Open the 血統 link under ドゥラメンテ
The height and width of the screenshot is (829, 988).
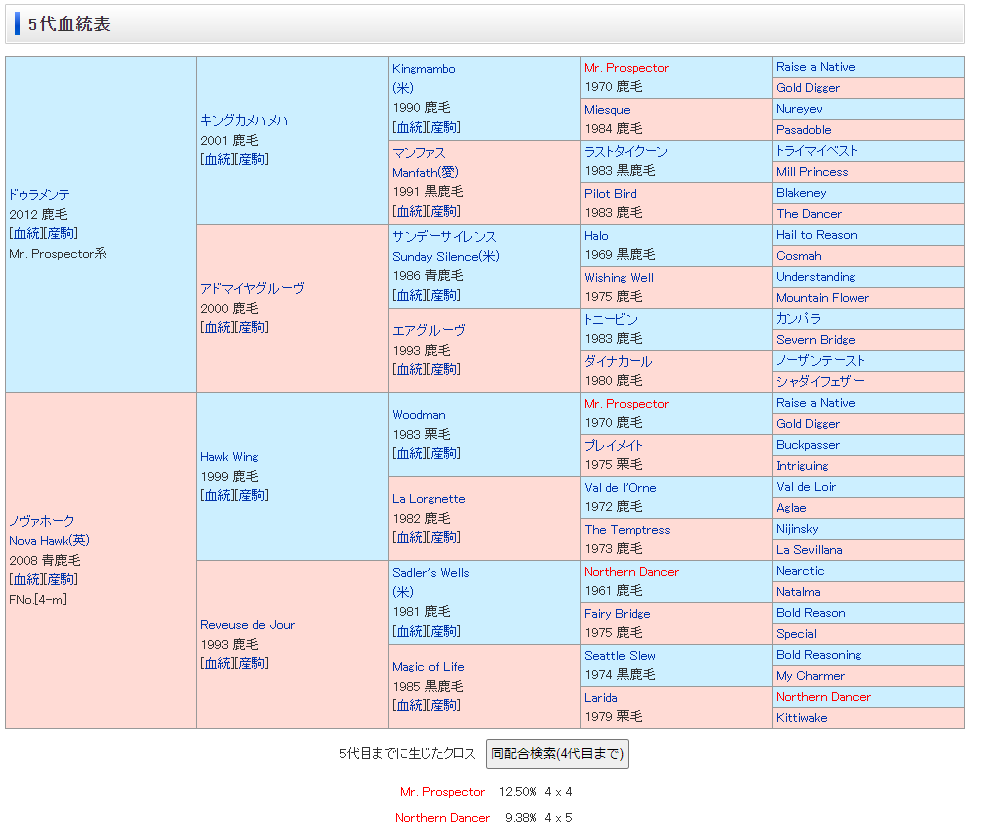click(25, 234)
